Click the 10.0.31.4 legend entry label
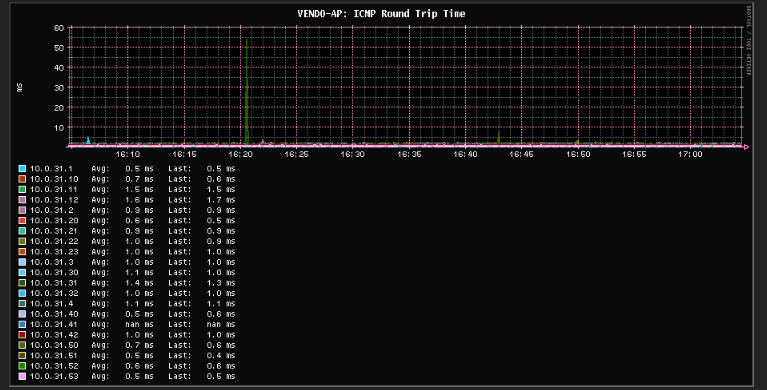 pyautogui.click(x=51, y=303)
